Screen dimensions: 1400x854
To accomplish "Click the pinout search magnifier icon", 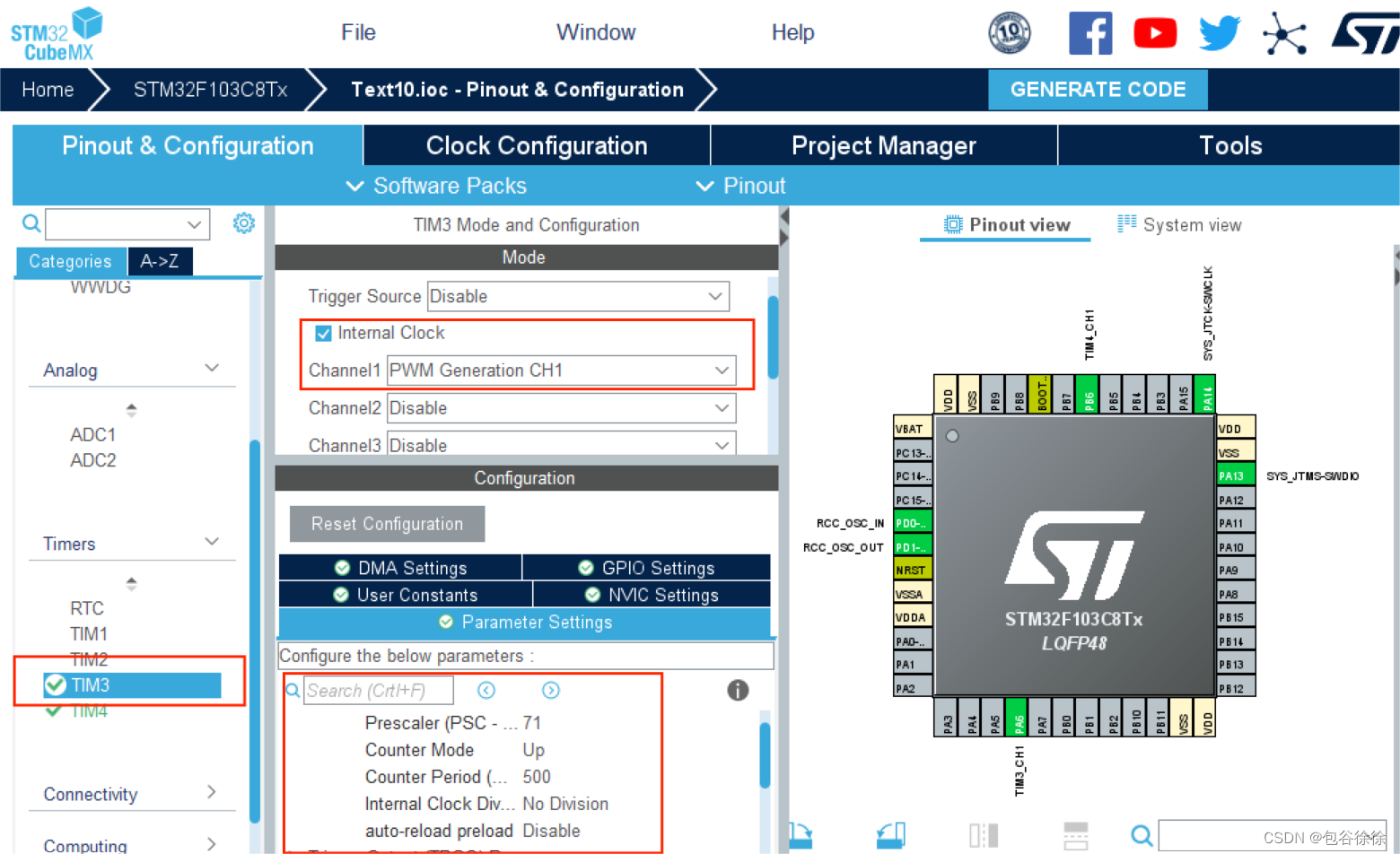I will click(x=1142, y=836).
